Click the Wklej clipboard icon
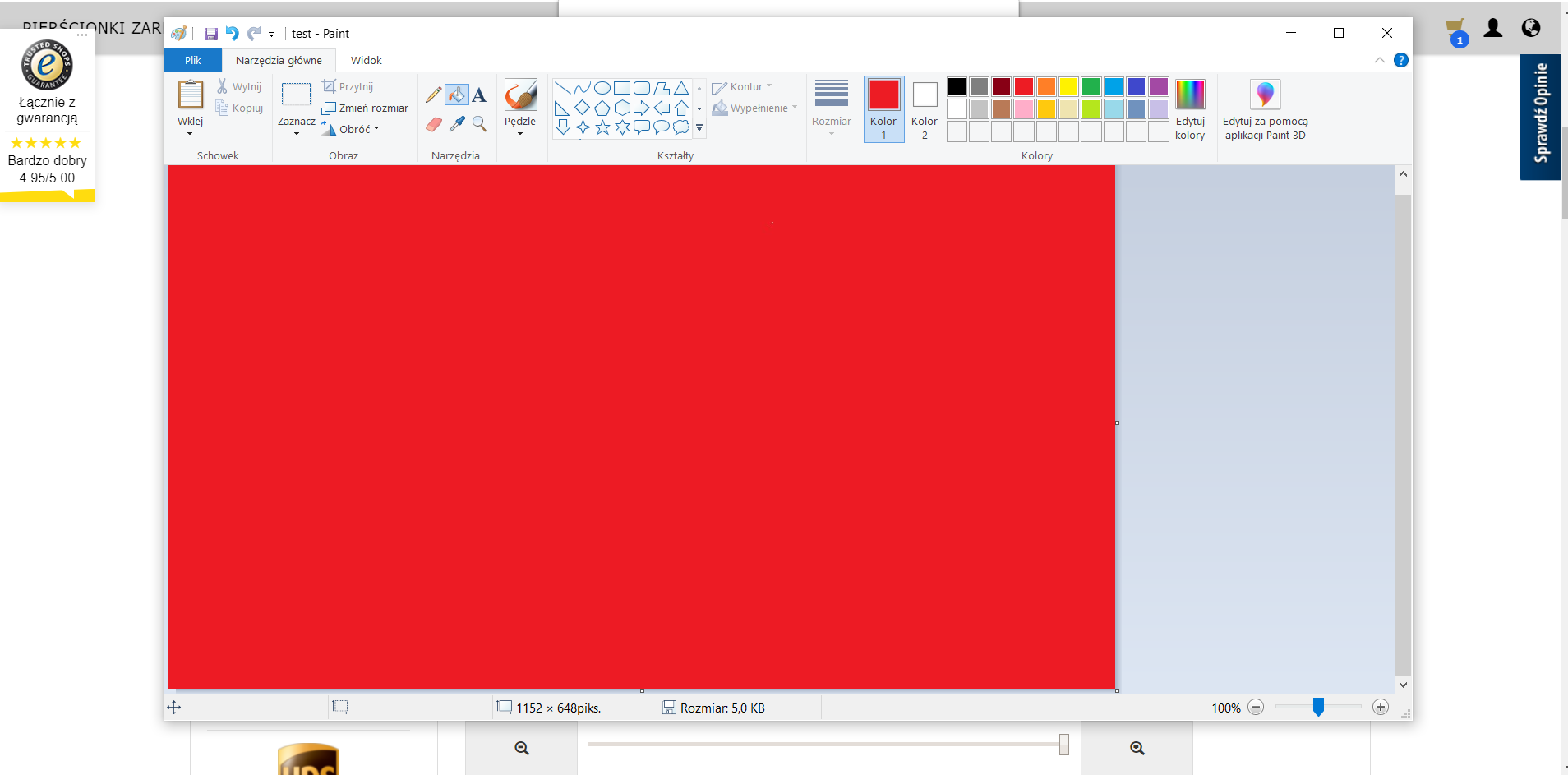 point(191,95)
